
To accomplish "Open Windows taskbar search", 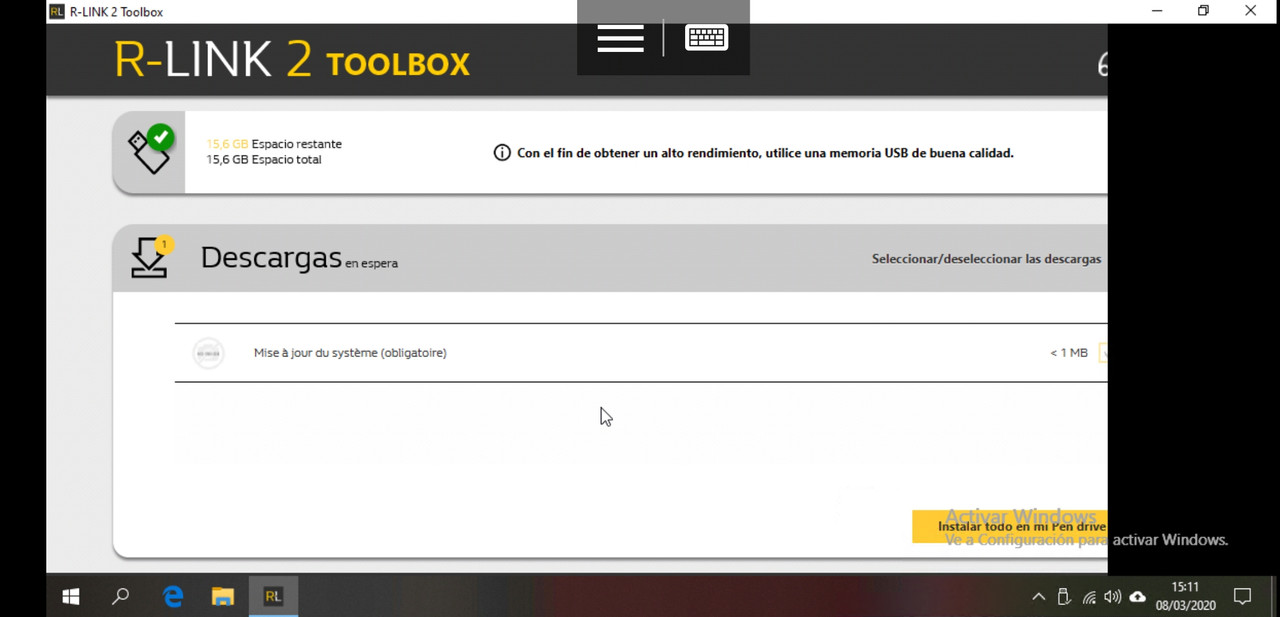I will (121, 596).
